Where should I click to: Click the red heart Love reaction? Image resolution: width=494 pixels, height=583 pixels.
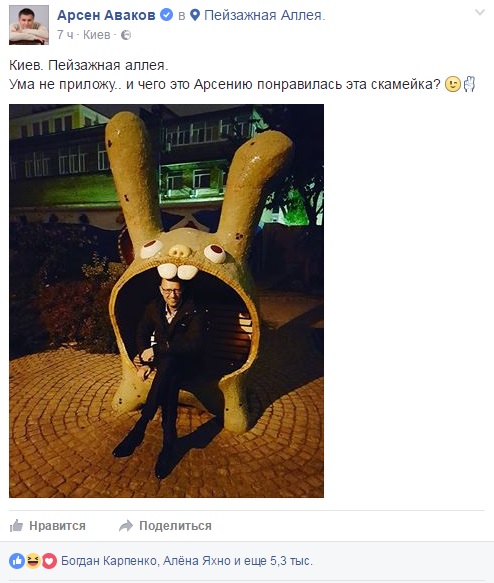tap(49, 561)
